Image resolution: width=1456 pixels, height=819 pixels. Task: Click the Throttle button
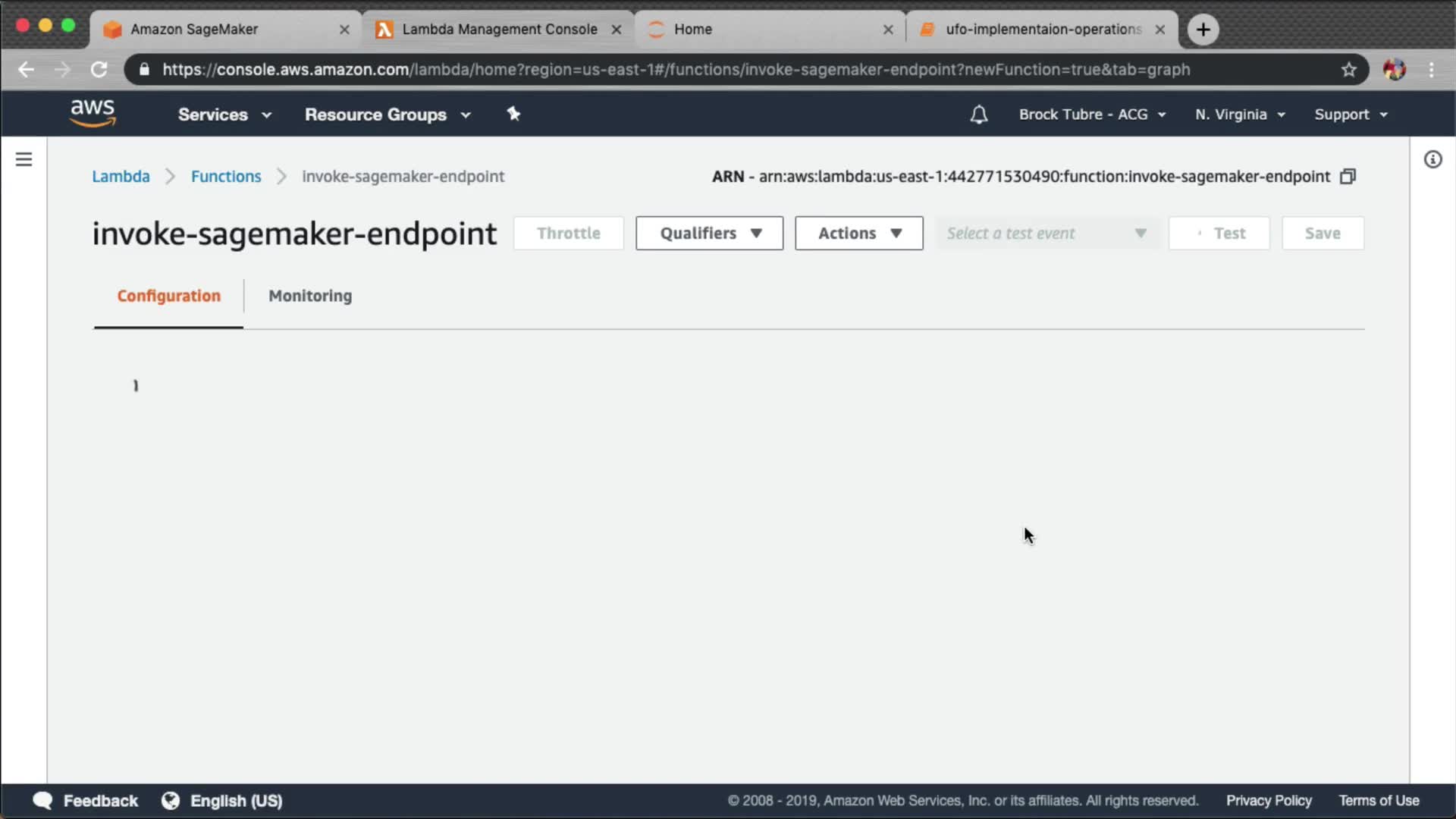click(x=568, y=234)
